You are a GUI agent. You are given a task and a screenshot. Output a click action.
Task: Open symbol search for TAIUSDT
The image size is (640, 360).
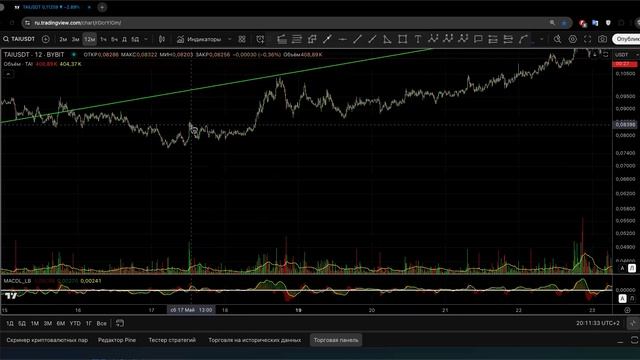(19, 39)
